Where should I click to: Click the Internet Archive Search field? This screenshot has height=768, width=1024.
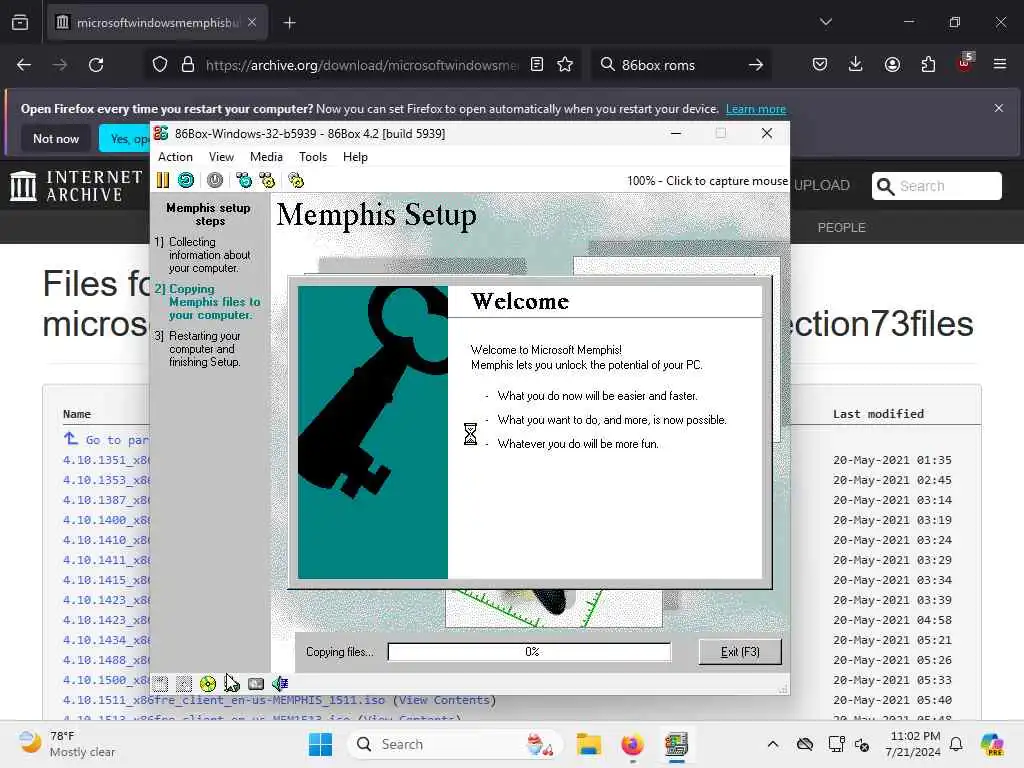click(936, 186)
